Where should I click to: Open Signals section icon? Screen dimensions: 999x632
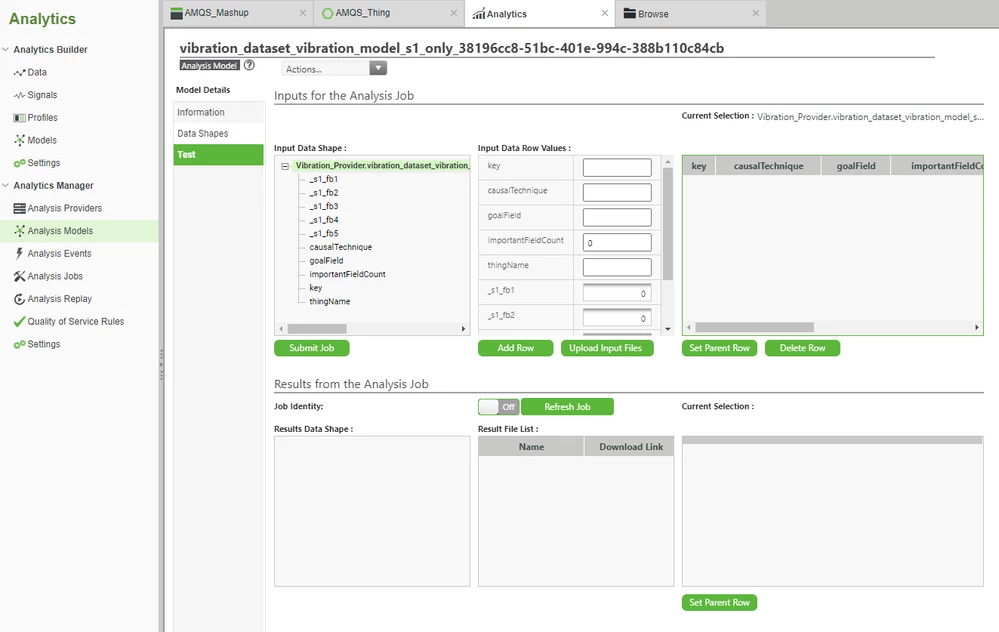point(19,95)
